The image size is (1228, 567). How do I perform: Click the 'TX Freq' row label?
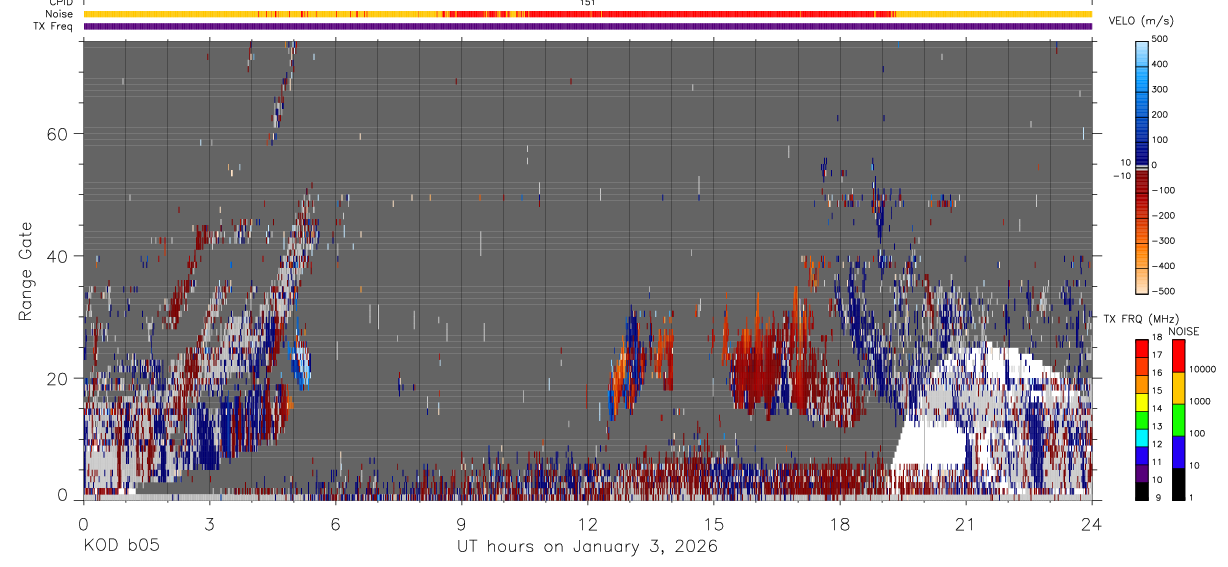pos(53,26)
